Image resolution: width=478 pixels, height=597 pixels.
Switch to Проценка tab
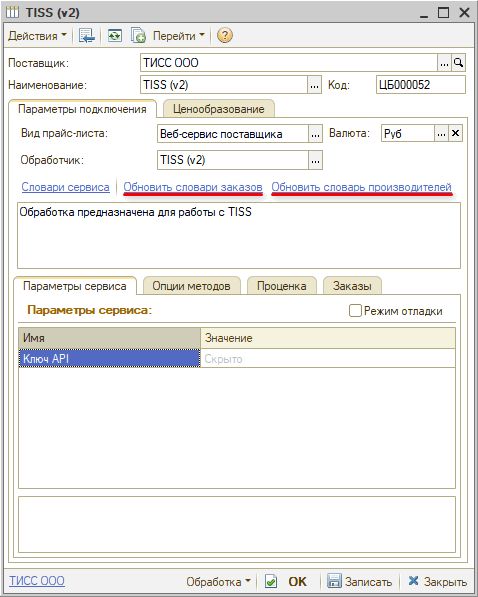point(281,286)
